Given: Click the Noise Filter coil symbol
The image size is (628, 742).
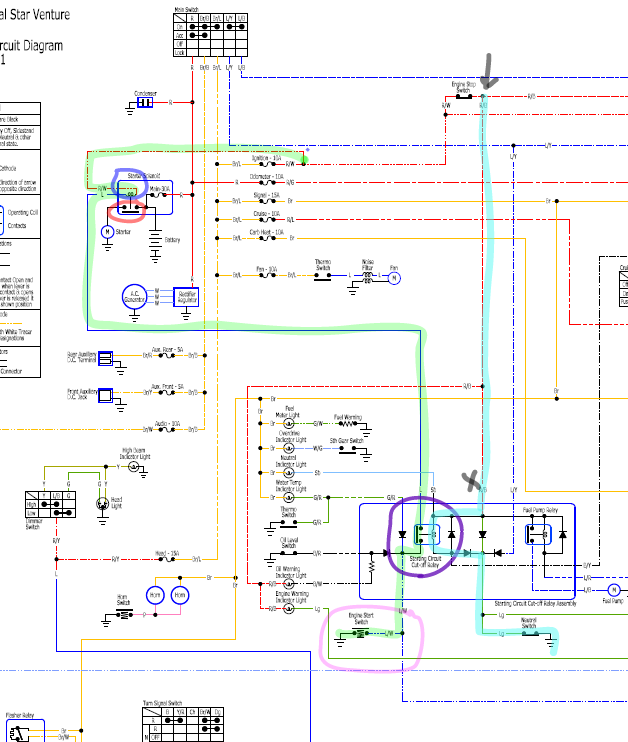Looking at the screenshot, I should [367, 279].
